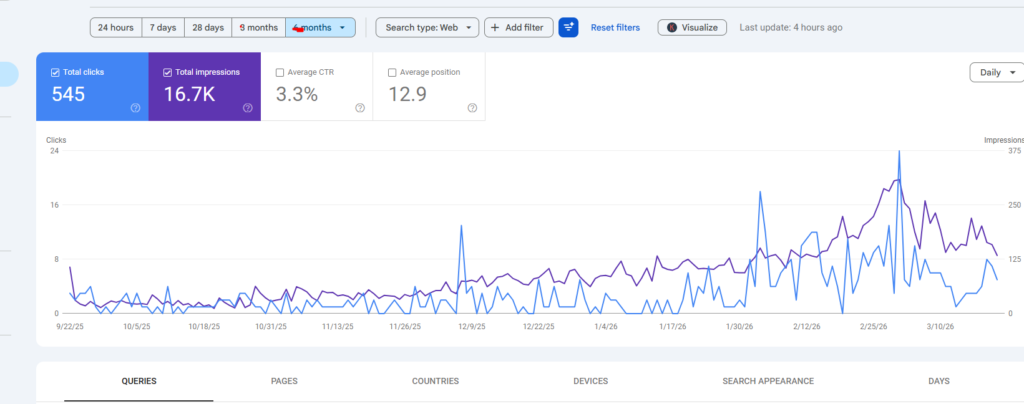Select the 24 hours date range
1024x404 pixels.
pyautogui.click(x=116, y=27)
